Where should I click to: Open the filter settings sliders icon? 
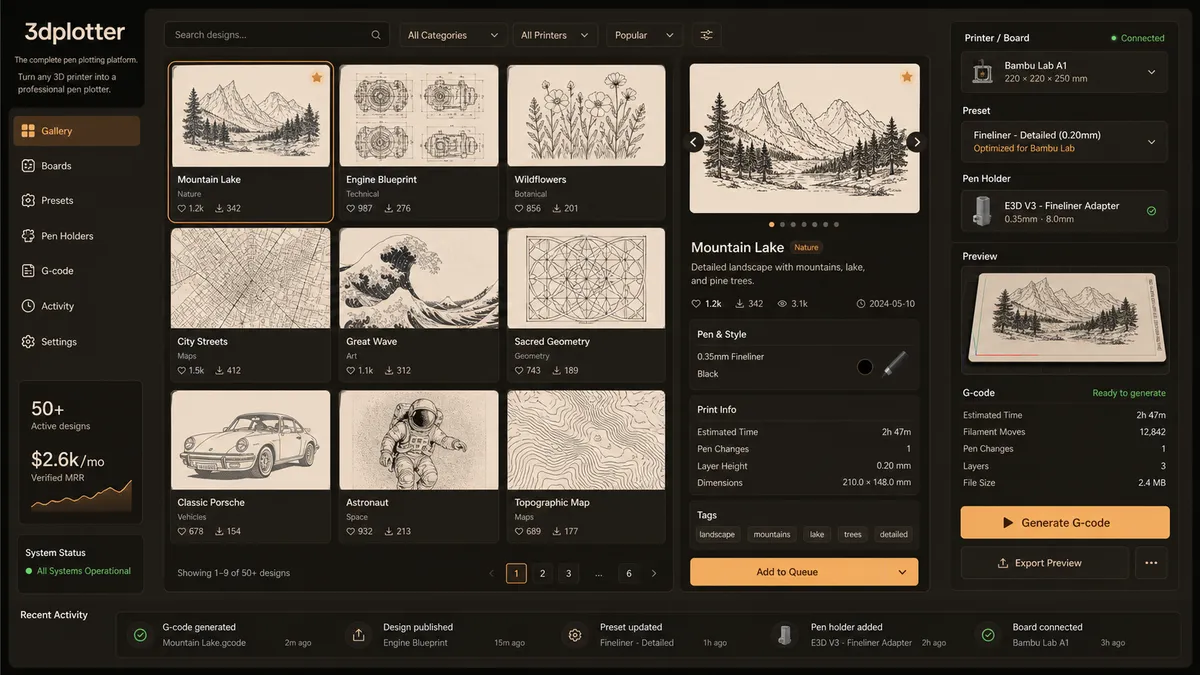coord(707,35)
